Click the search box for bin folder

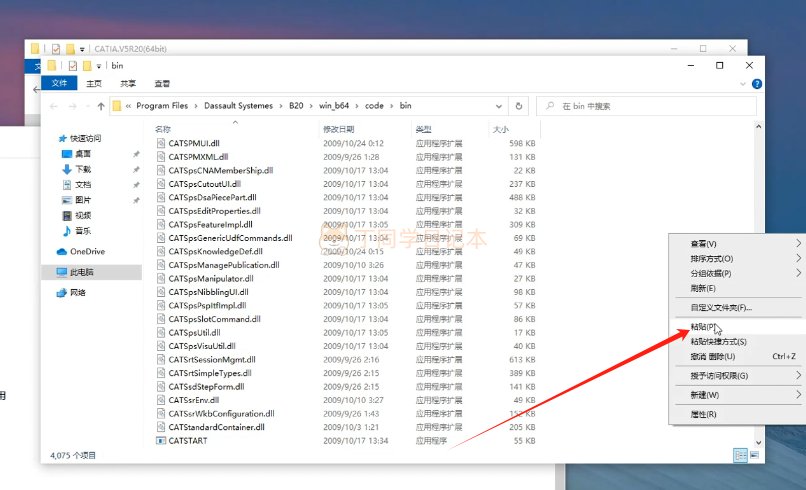[650, 106]
